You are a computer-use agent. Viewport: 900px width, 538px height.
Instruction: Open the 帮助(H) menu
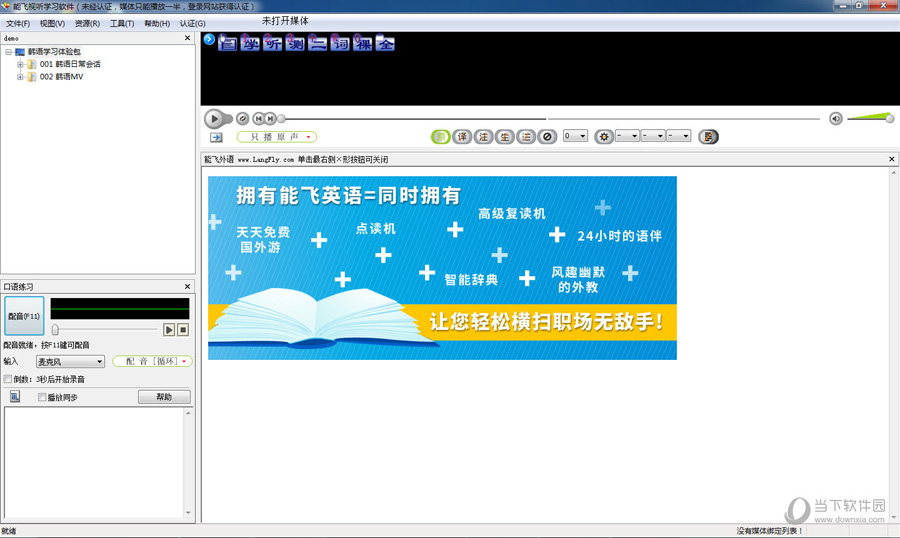click(157, 24)
